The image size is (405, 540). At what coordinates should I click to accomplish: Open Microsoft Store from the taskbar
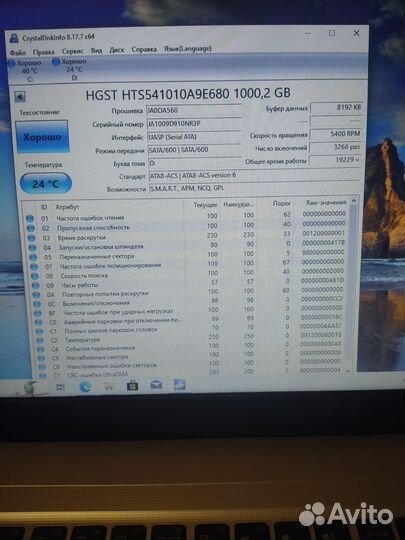[x=132, y=386]
